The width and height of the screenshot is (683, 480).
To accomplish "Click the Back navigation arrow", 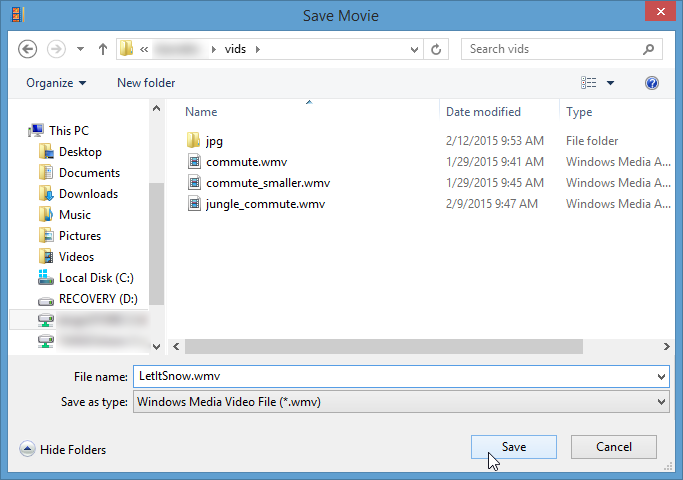I will tap(28, 49).
